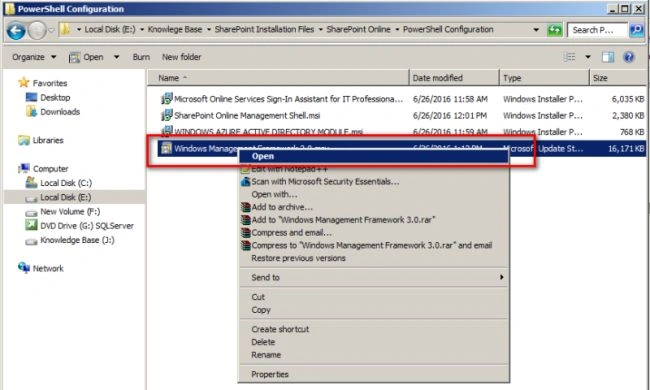Open New Volume (F:) drive
This screenshot has width=650, height=390.
pos(70,212)
